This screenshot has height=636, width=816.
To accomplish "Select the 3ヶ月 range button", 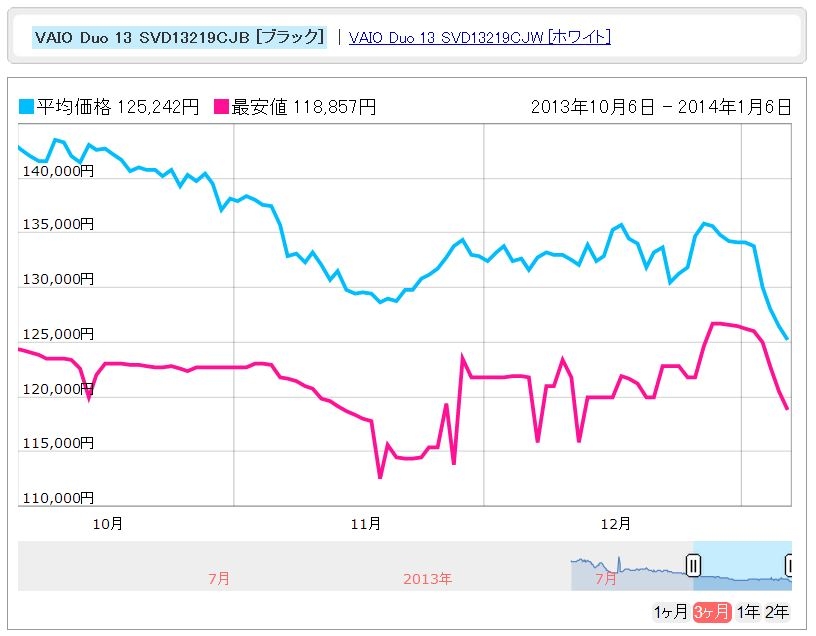I will 711,611.
